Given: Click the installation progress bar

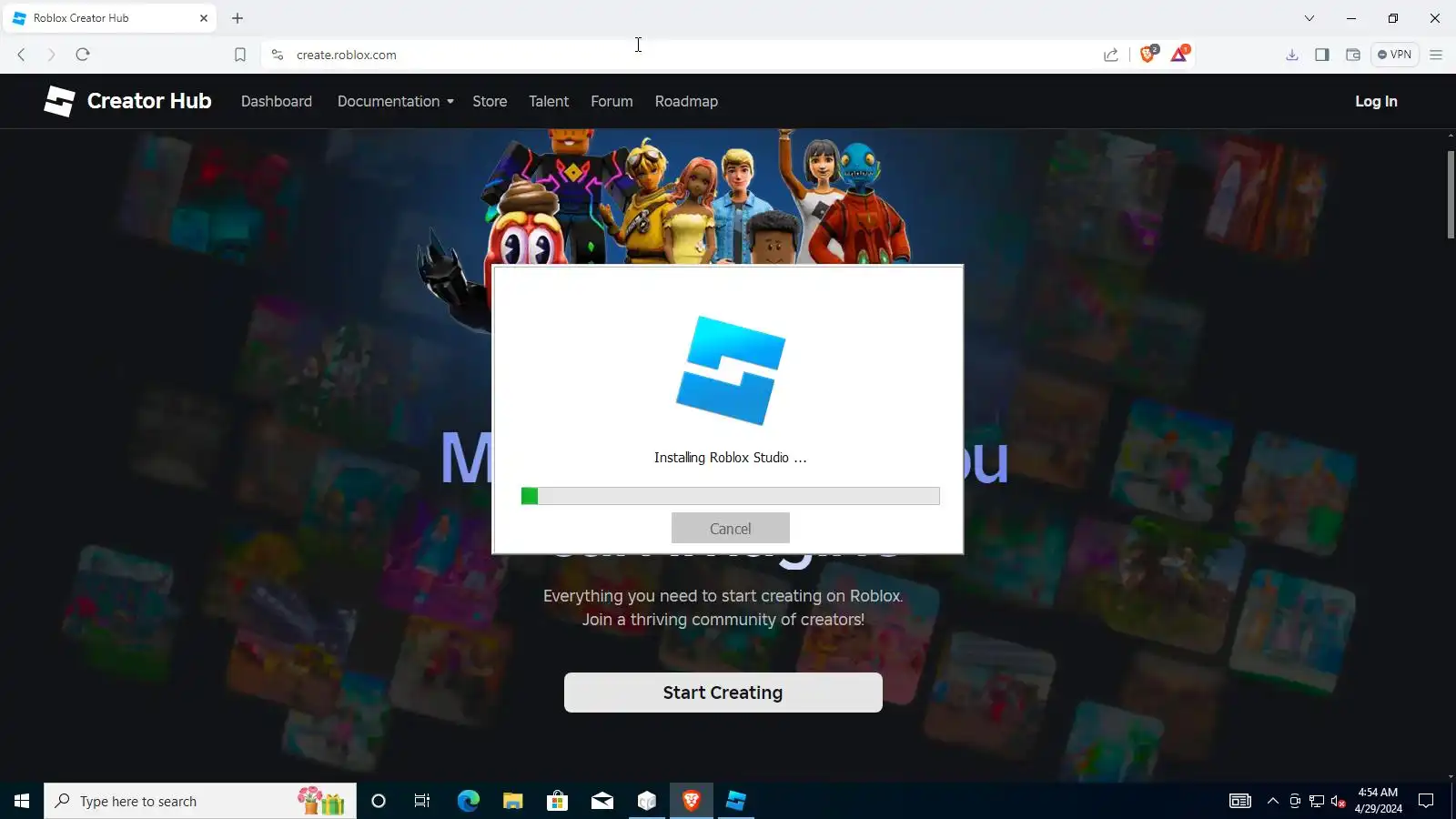Looking at the screenshot, I should click(x=731, y=496).
